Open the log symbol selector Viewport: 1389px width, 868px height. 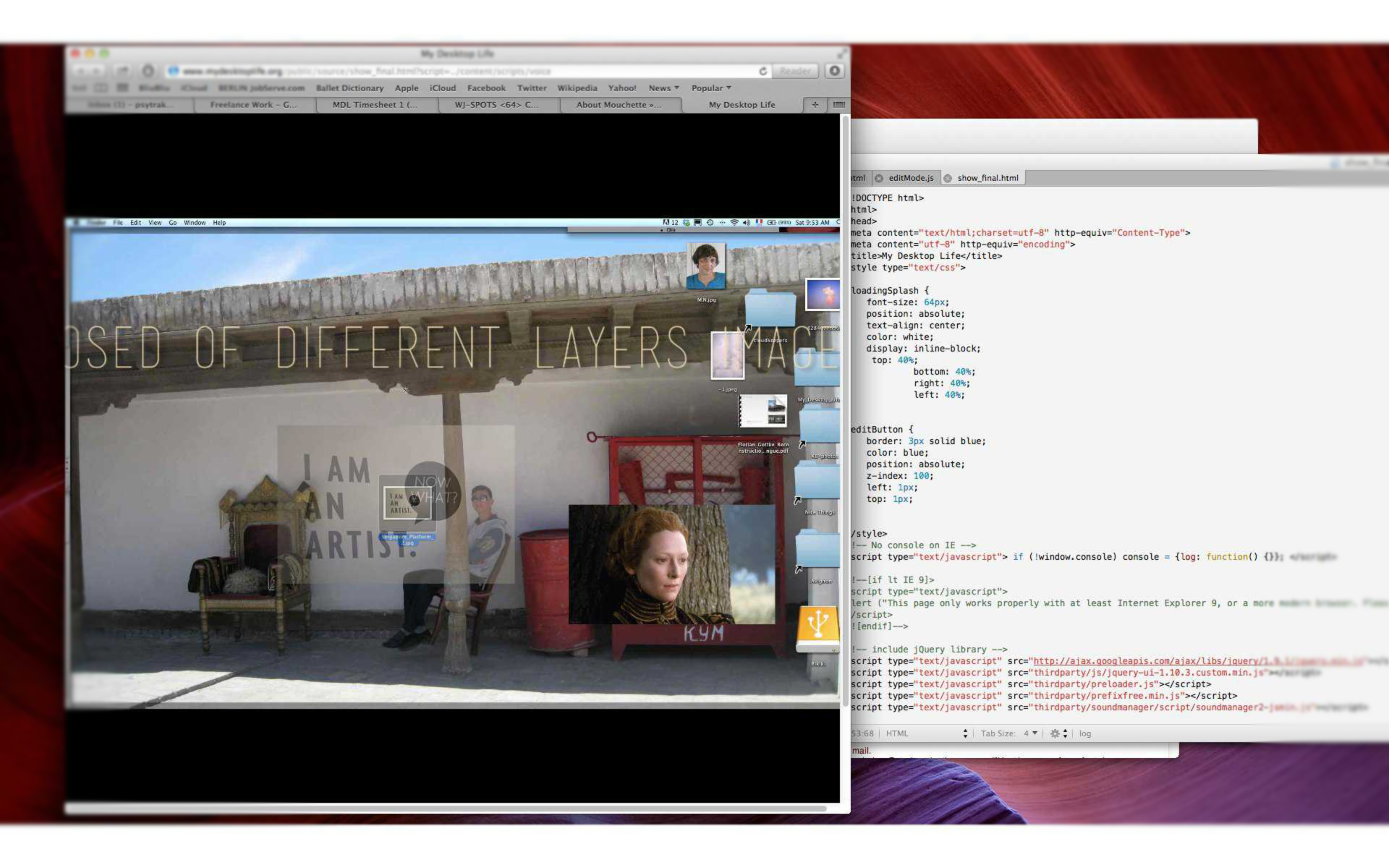(1085, 733)
